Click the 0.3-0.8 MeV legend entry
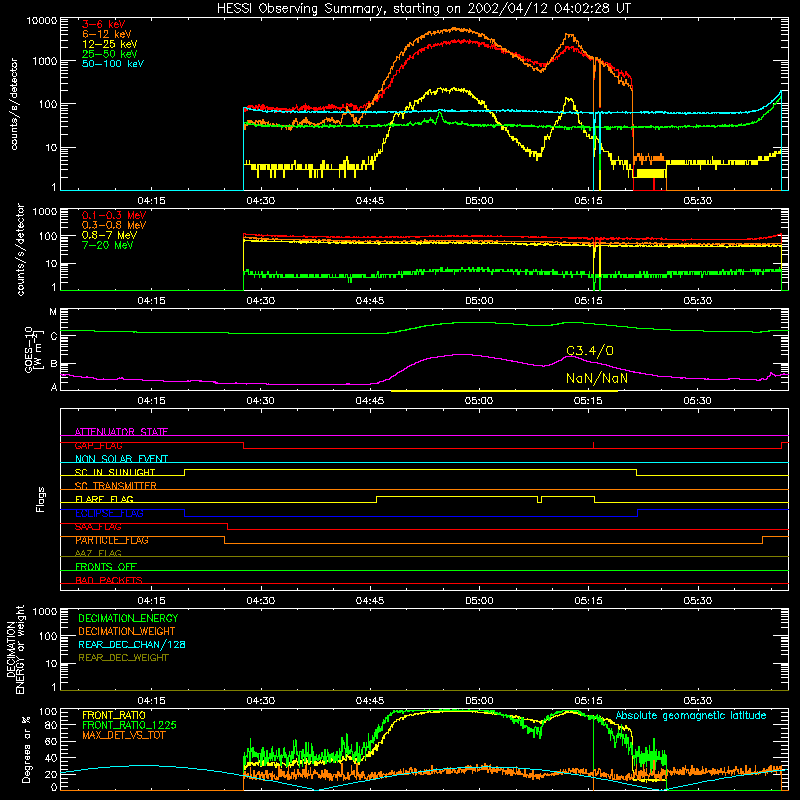The height and width of the screenshot is (800, 800). 114,225
